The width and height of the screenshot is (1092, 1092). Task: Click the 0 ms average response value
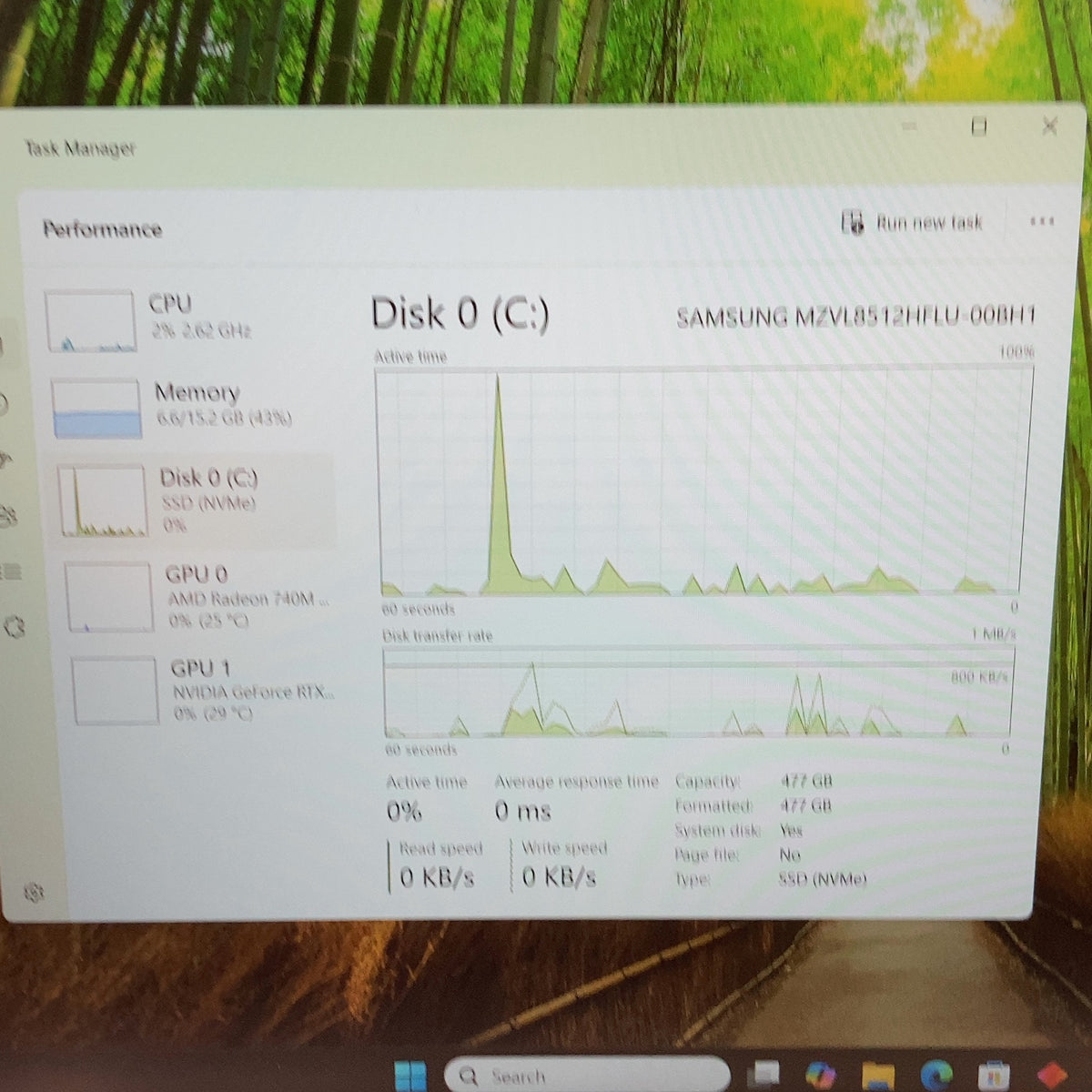(523, 811)
